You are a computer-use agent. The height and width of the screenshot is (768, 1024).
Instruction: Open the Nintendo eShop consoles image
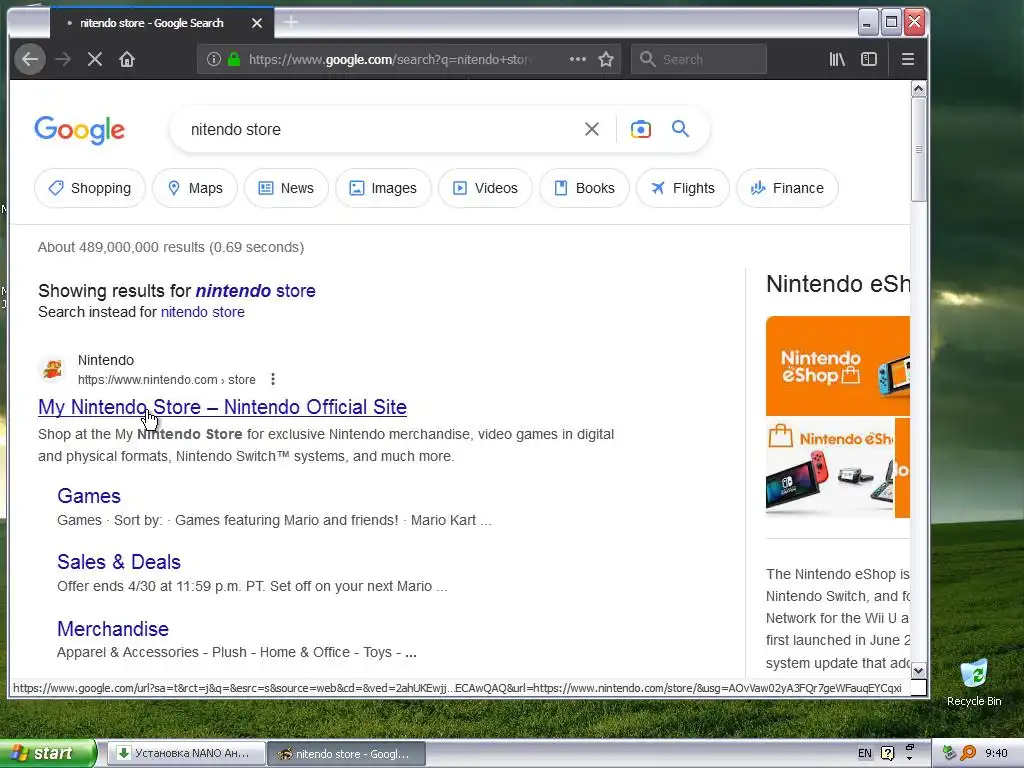click(830, 468)
